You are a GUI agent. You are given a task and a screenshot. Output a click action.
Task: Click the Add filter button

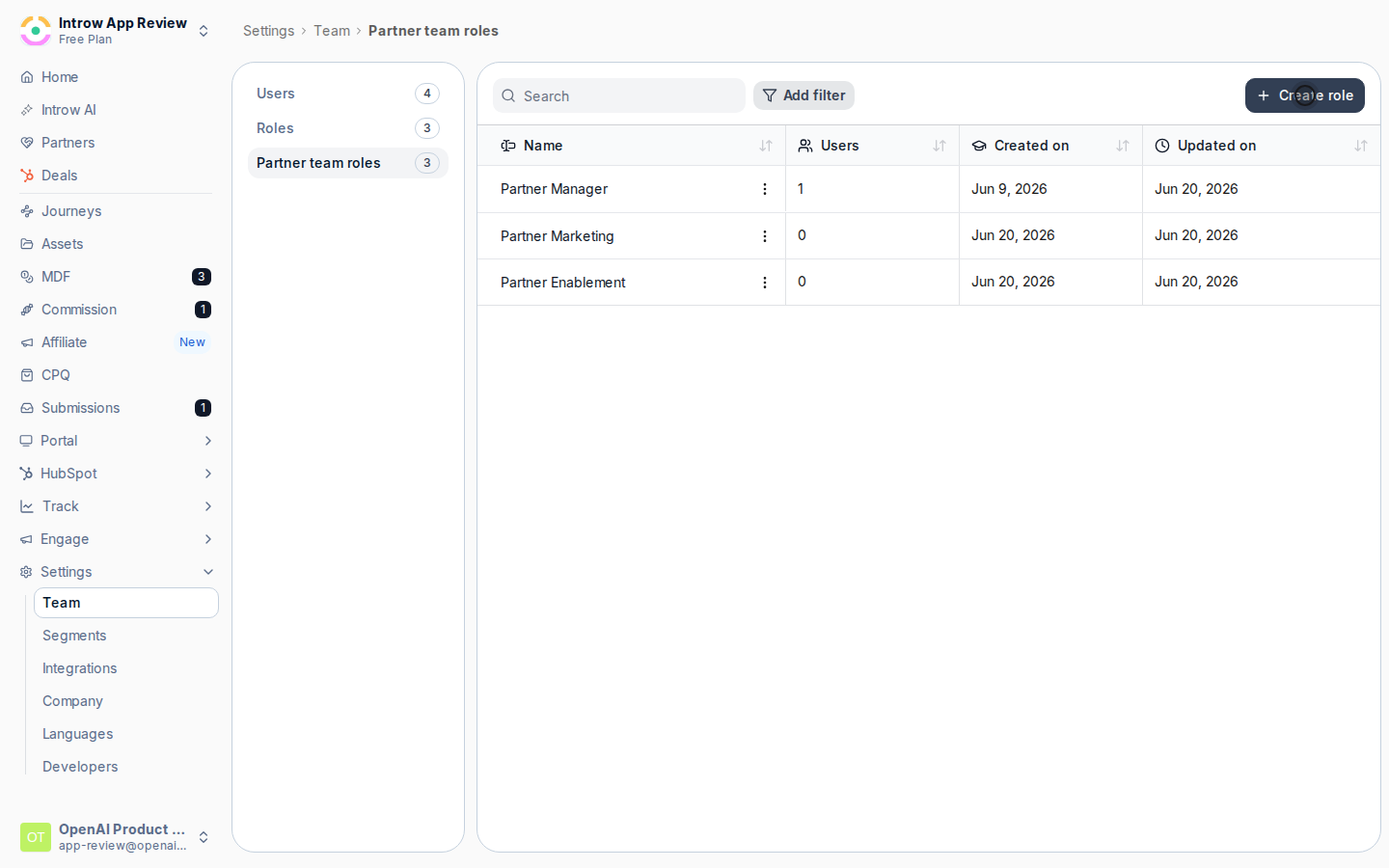click(803, 95)
